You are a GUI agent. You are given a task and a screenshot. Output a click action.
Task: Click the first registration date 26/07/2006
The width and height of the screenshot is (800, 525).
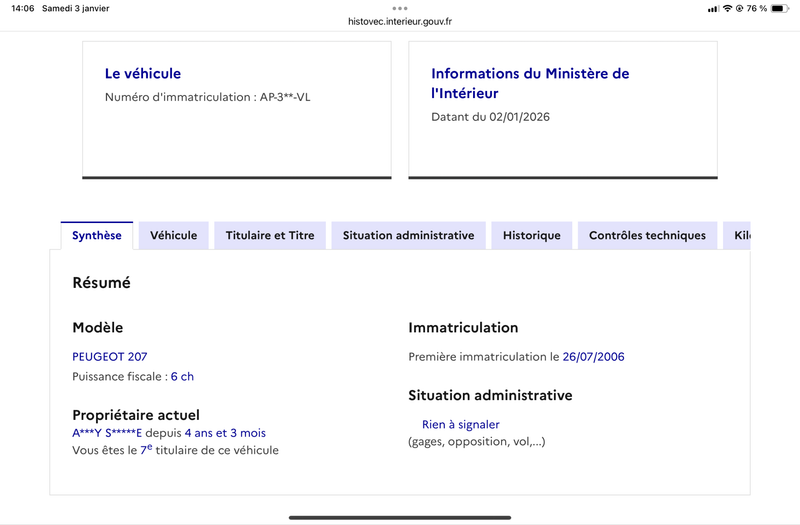[x=593, y=356]
